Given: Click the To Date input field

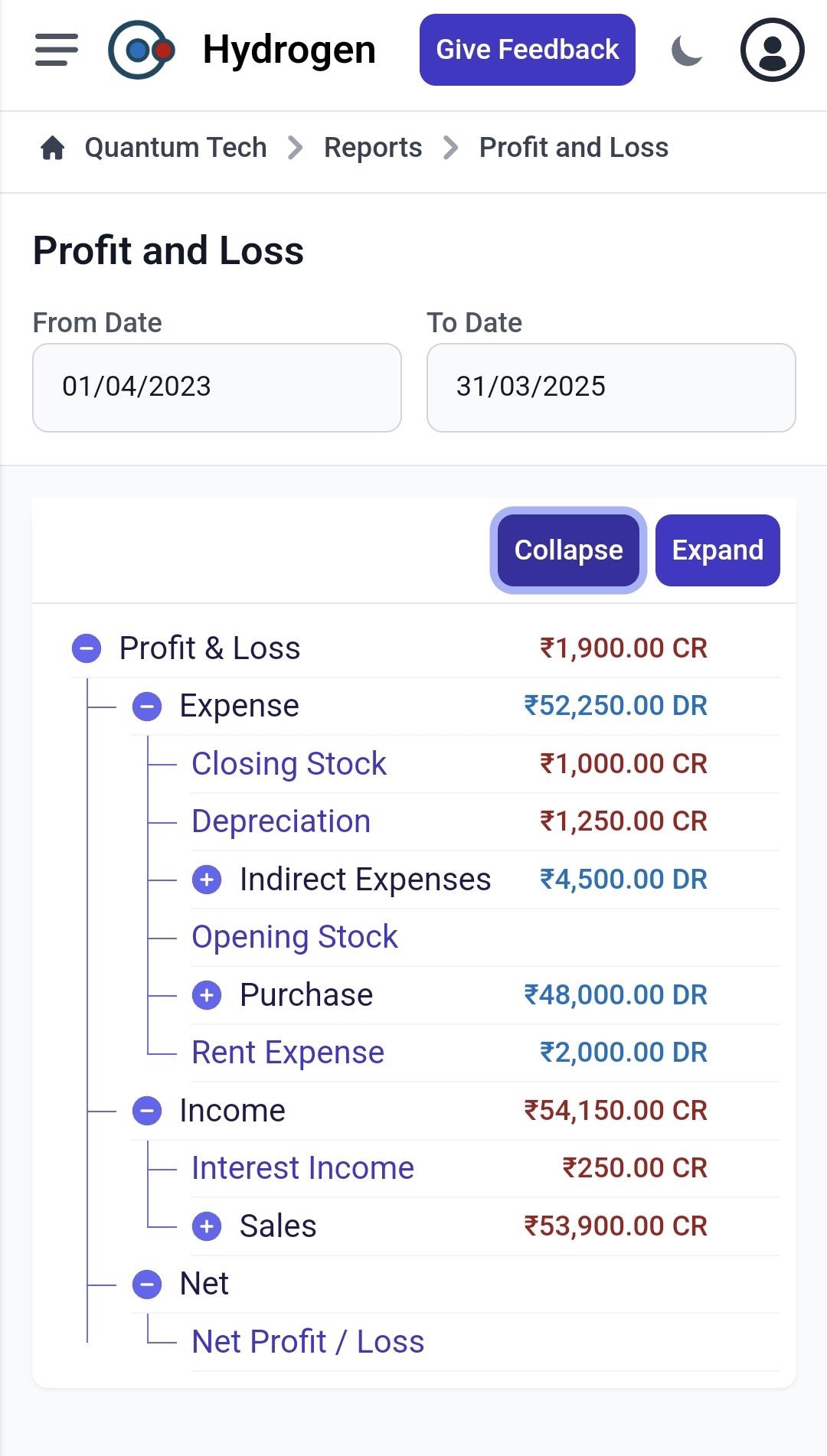Looking at the screenshot, I should tap(611, 387).
